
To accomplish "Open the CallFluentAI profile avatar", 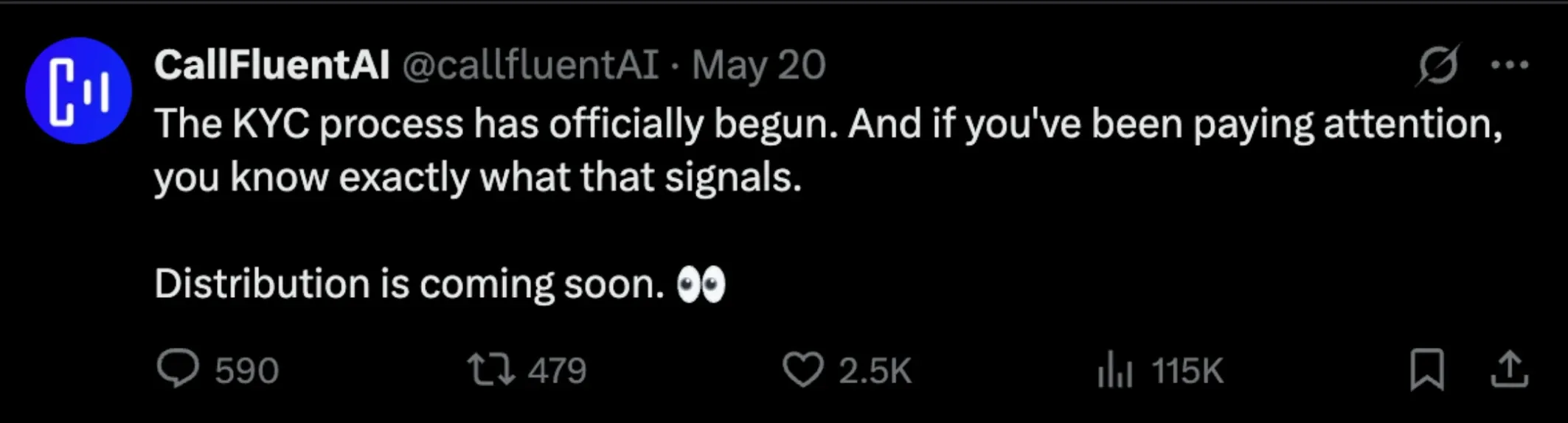I will [x=78, y=90].
